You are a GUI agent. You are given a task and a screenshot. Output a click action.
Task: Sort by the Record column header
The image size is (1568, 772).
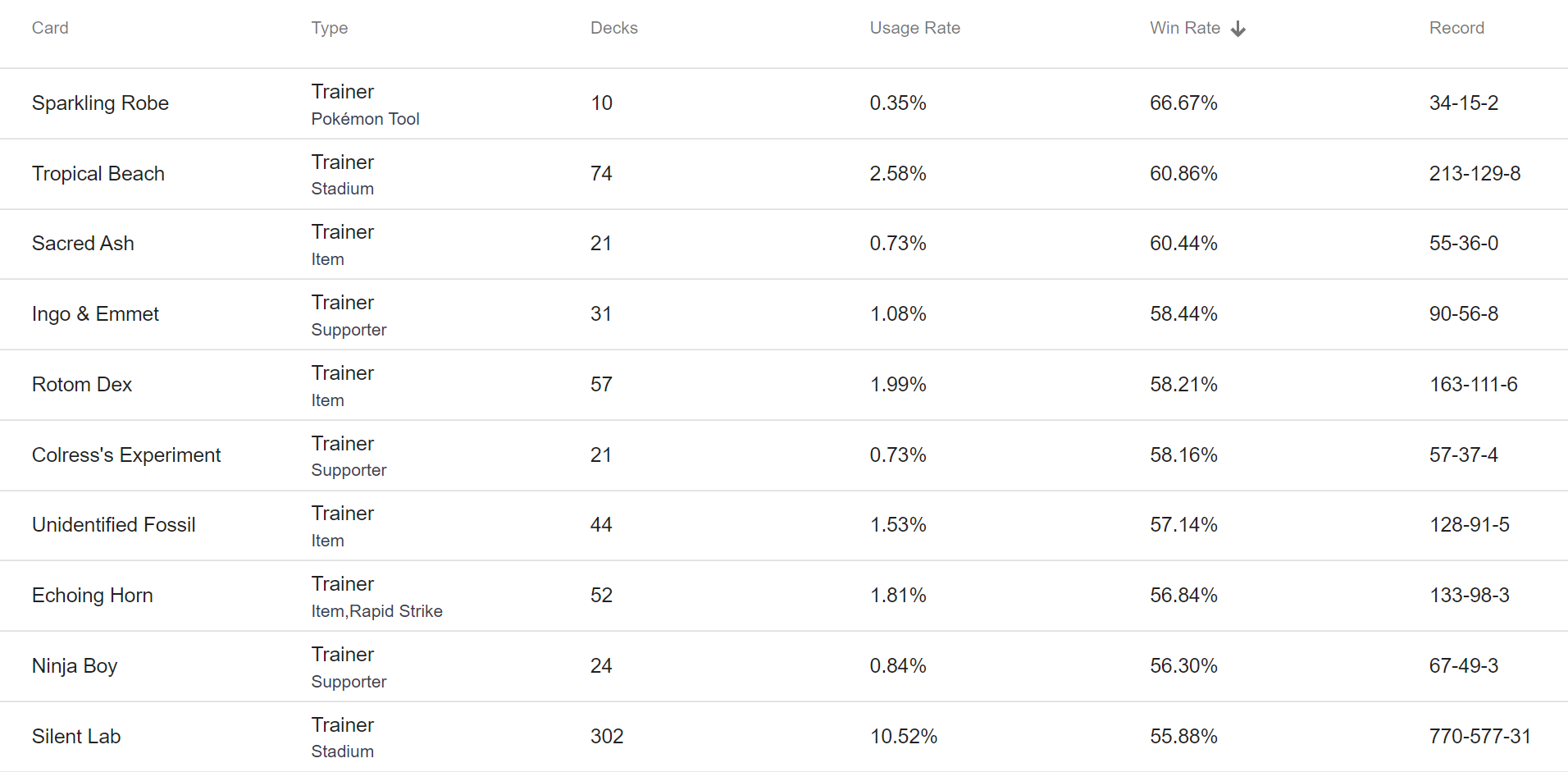pos(1456,28)
